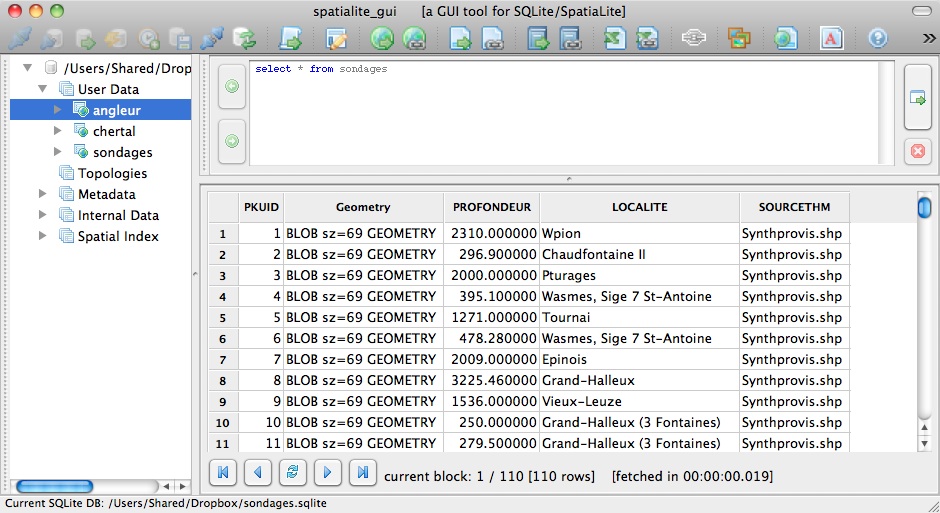Click the globe with chain link icon

pyautogui.click(x=414, y=39)
